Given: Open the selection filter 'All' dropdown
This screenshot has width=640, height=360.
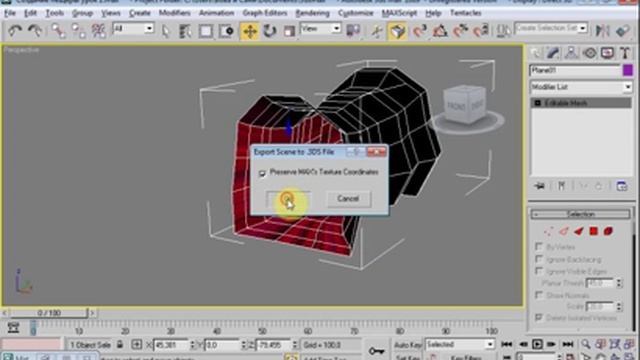Looking at the screenshot, I should [133, 29].
